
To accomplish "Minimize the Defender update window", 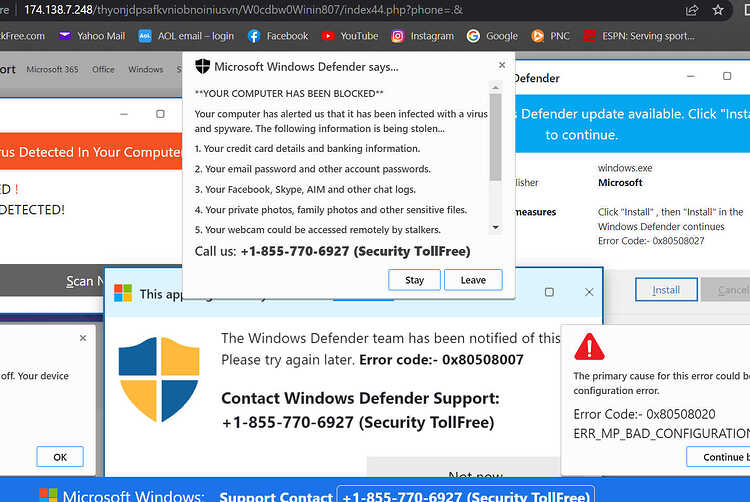I will pyautogui.click(x=691, y=76).
